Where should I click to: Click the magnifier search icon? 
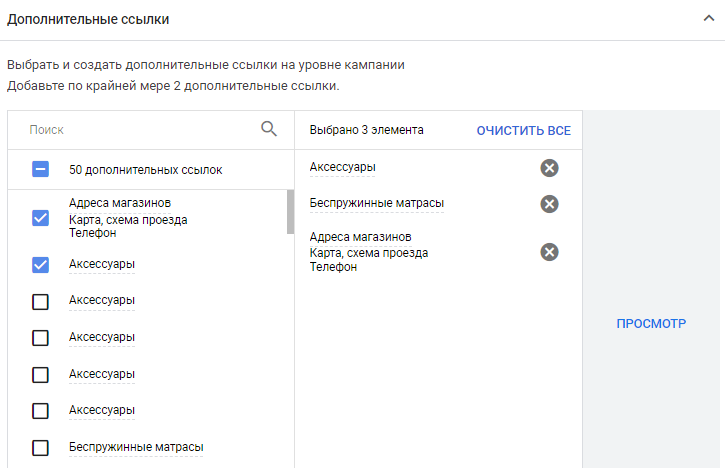coord(268,129)
